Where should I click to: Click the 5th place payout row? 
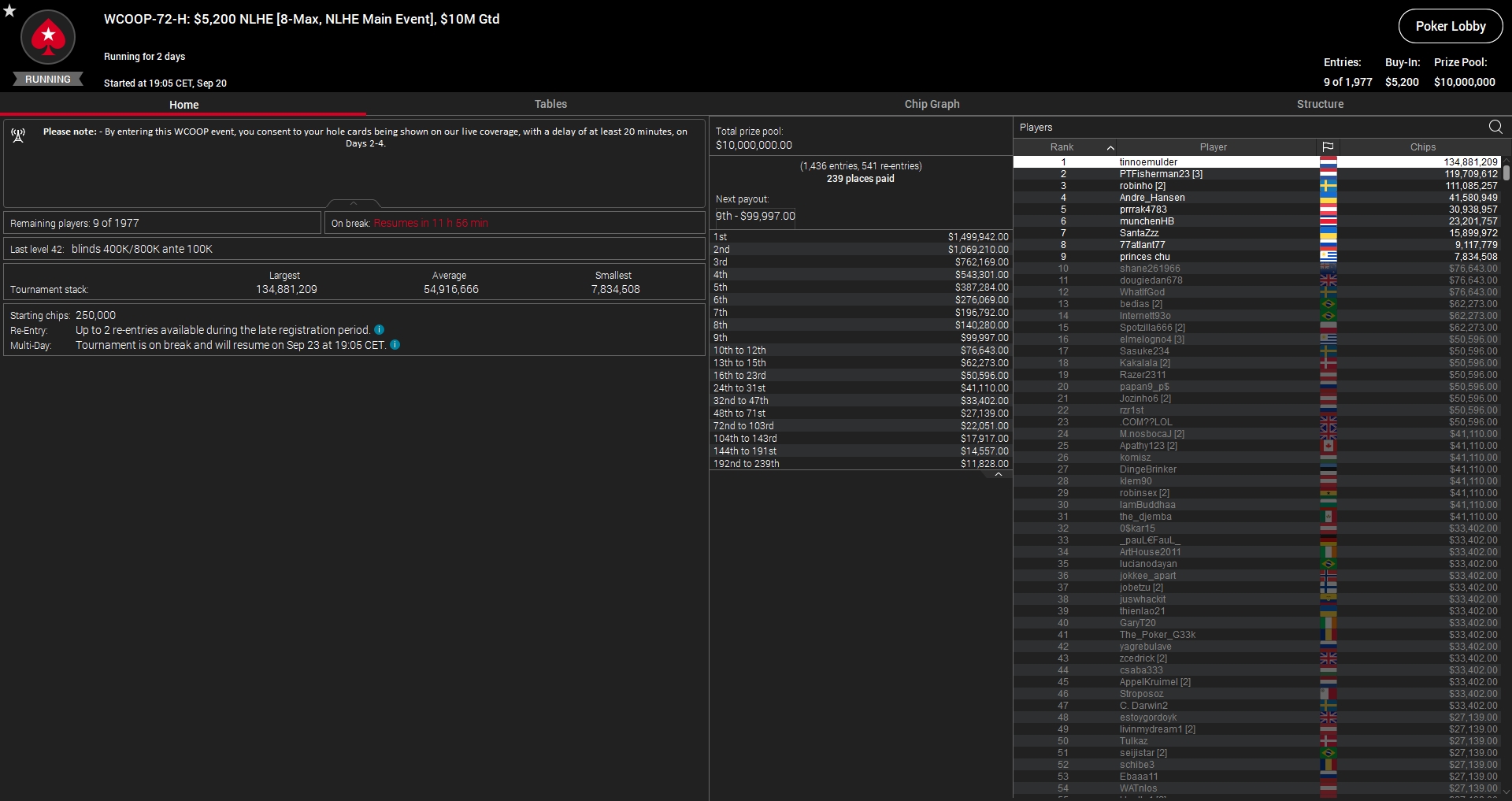(861, 287)
